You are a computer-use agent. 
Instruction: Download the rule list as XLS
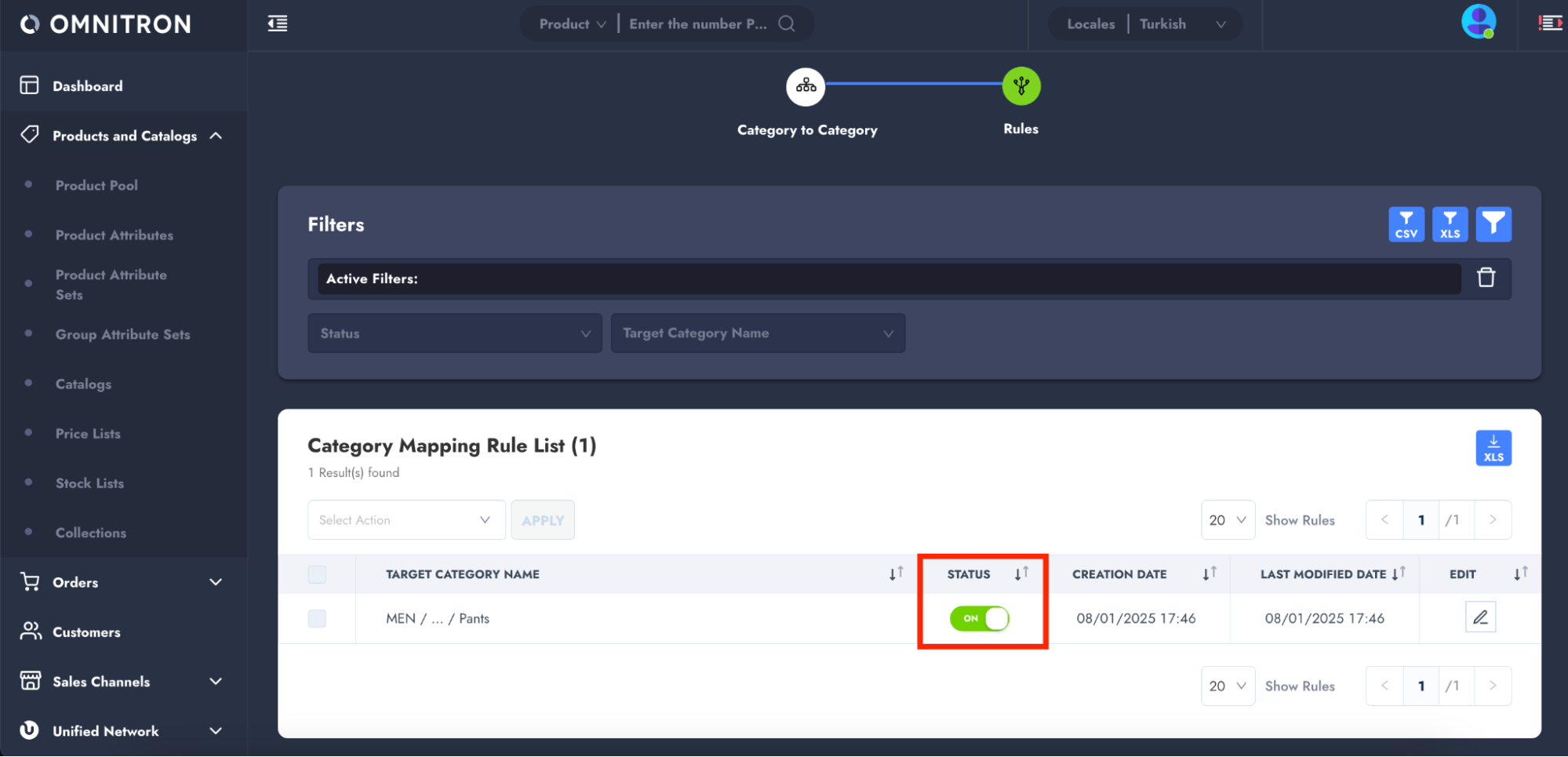[1493, 448]
